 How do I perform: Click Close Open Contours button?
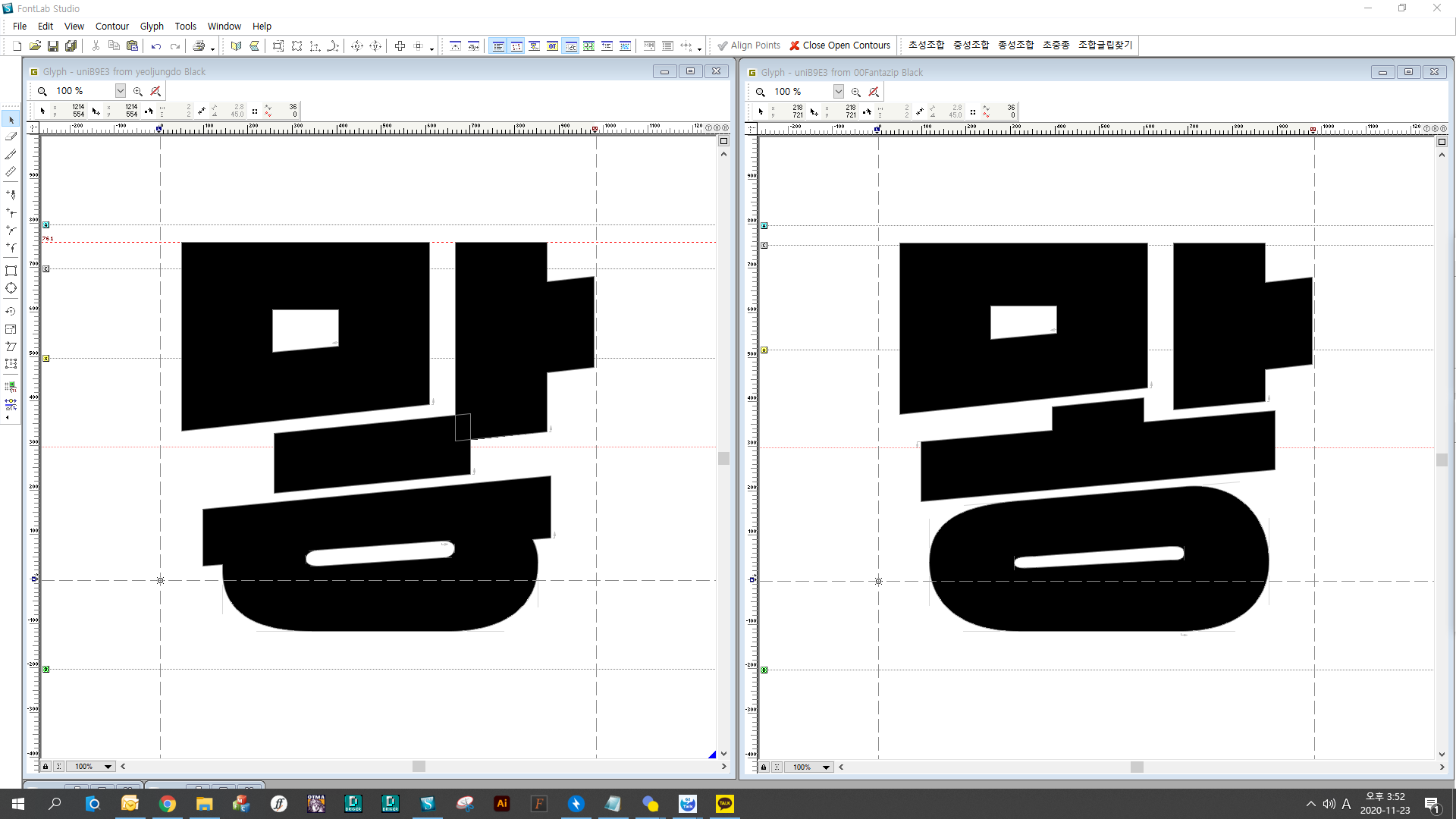pos(839,45)
